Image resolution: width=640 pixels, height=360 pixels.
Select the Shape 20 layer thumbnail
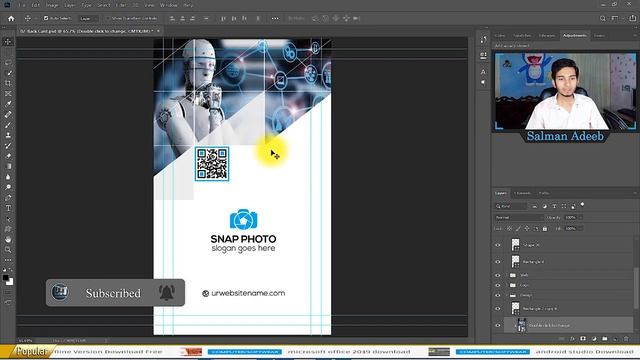[x=516, y=245]
